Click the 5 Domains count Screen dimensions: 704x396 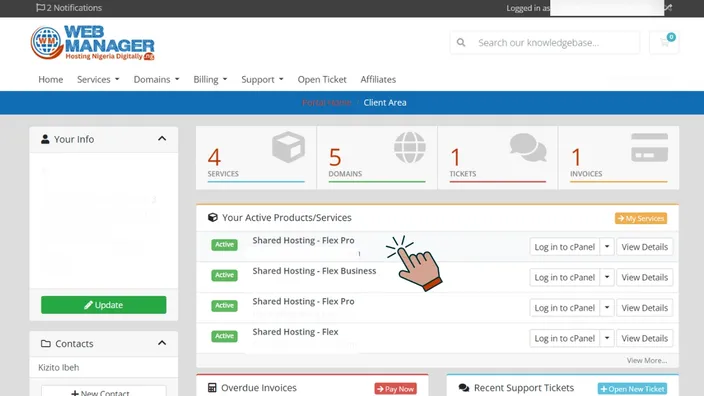point(335,158)
